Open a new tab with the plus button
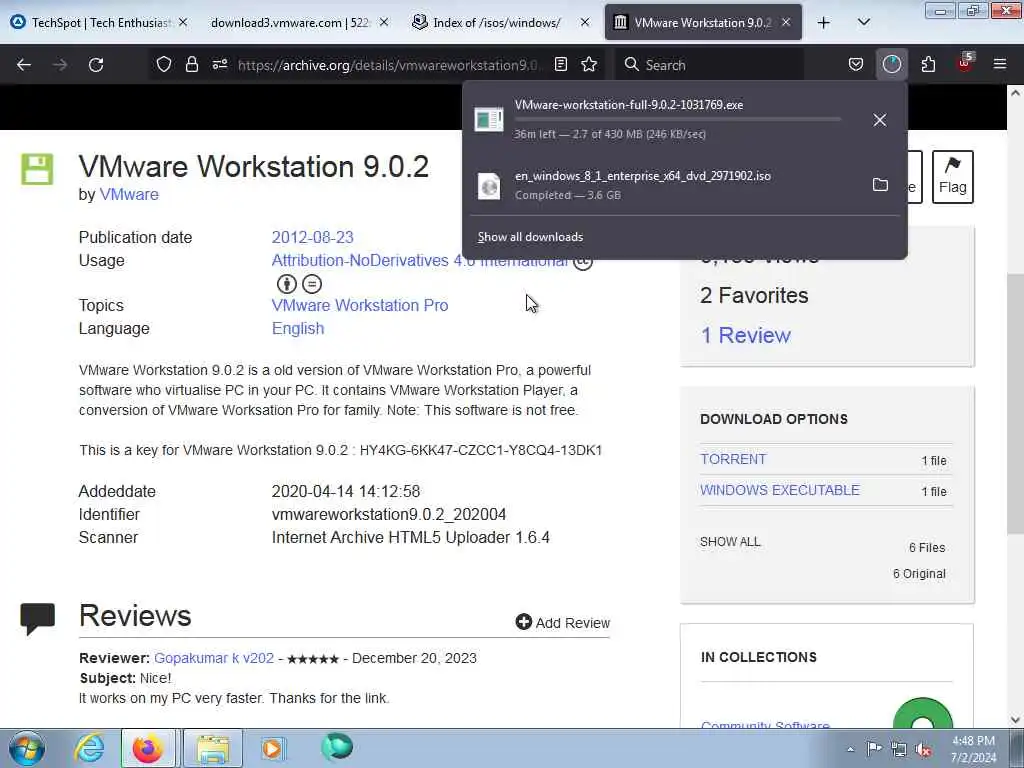Image resolution: width=1024 pixels, height=768 pixels. 824,22
